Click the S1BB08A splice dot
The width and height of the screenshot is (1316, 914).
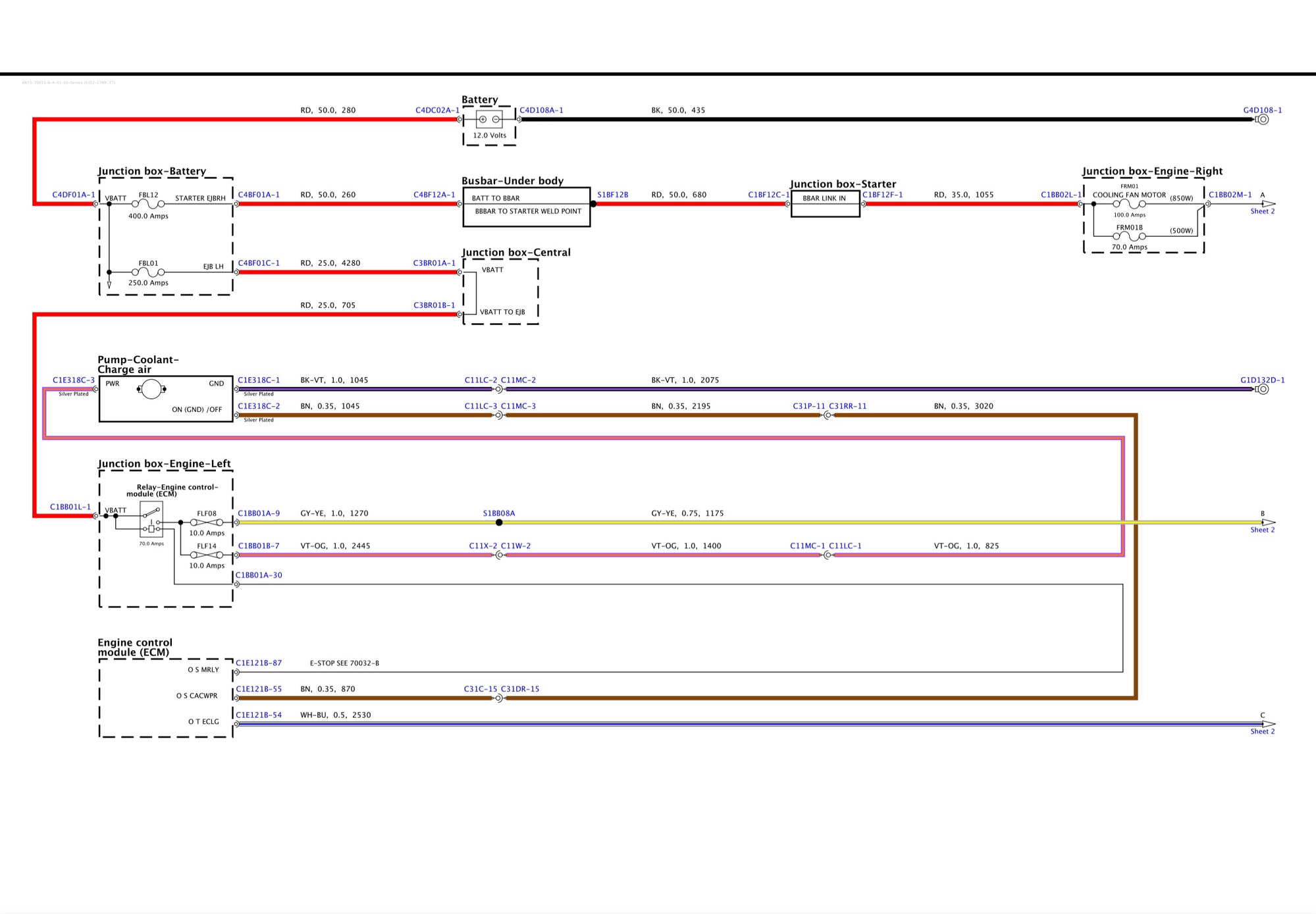tap(499, 522)
